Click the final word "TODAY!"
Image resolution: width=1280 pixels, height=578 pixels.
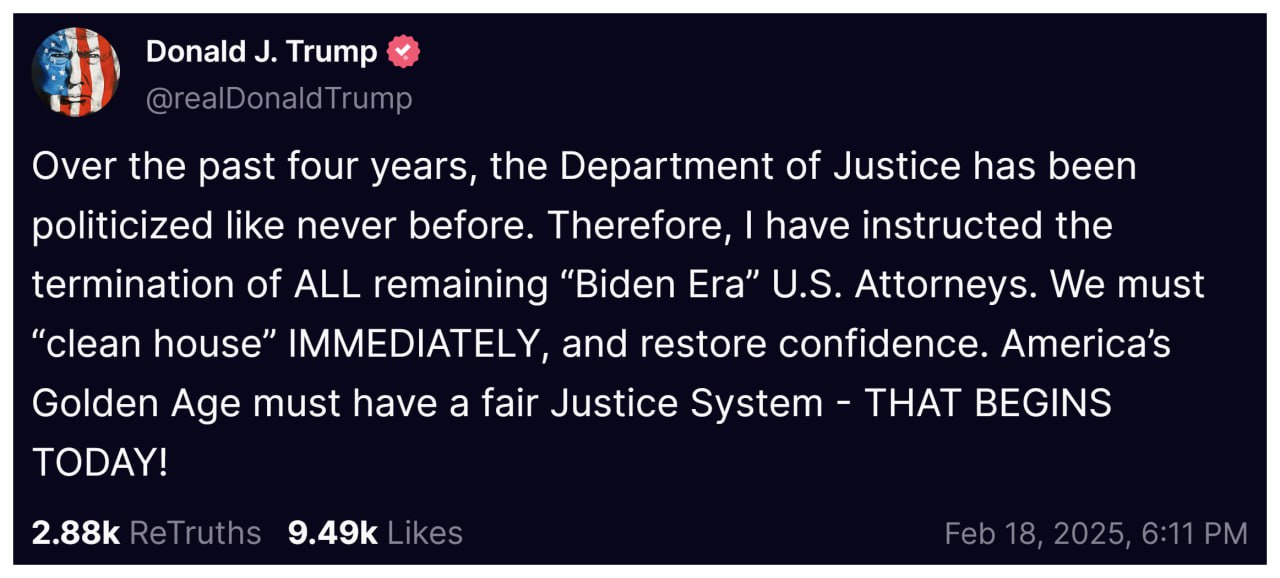(x=100, y=462)
